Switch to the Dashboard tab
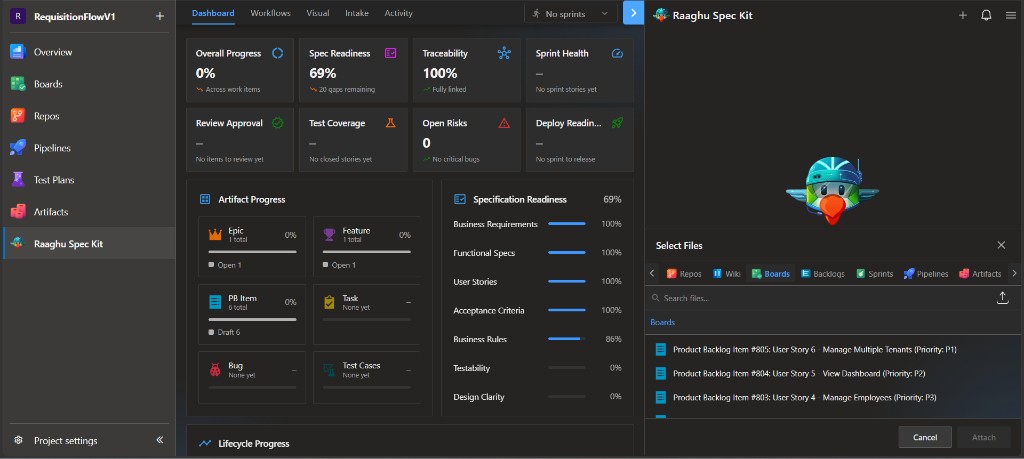This screenshot has height=459, width=1024. [x=213, y=13]
